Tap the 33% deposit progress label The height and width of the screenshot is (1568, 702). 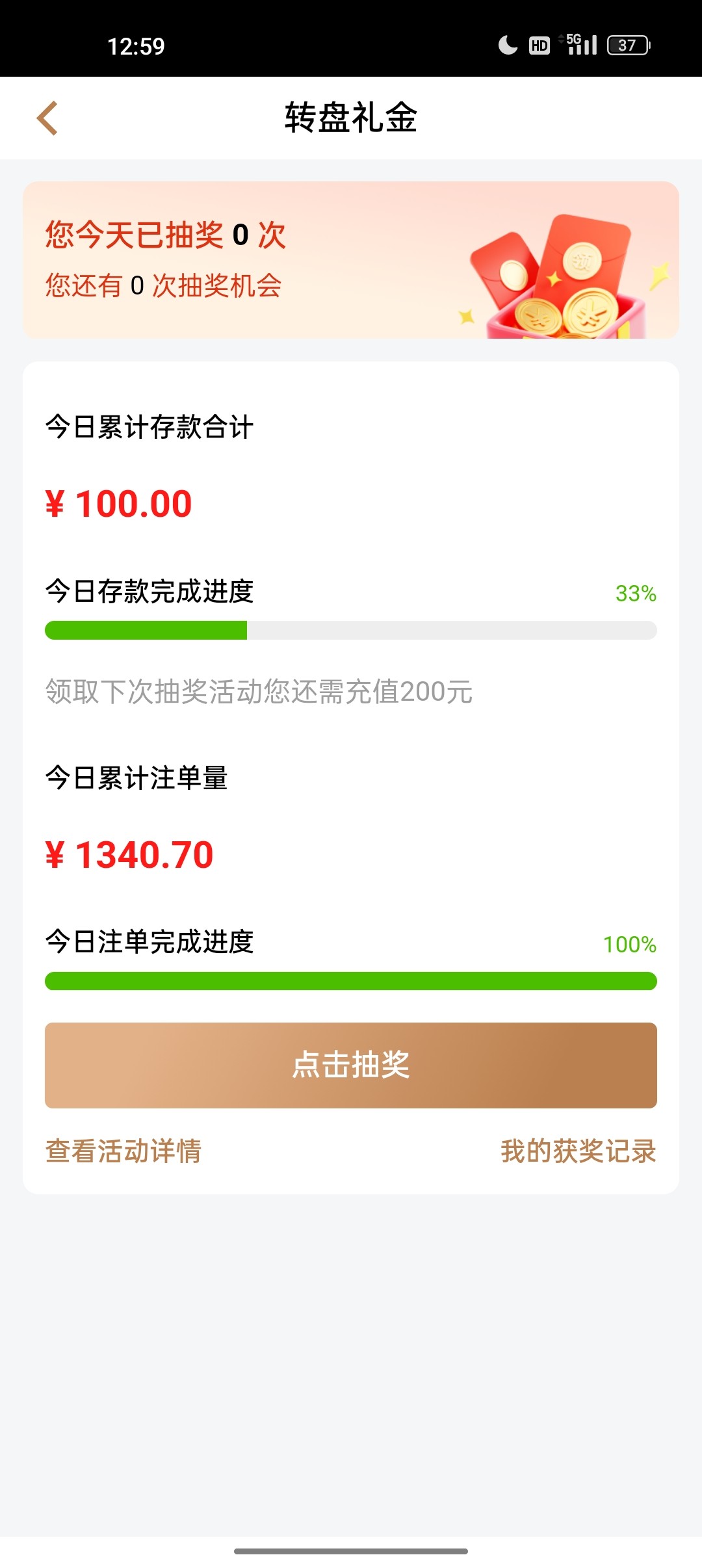point(636,594)
